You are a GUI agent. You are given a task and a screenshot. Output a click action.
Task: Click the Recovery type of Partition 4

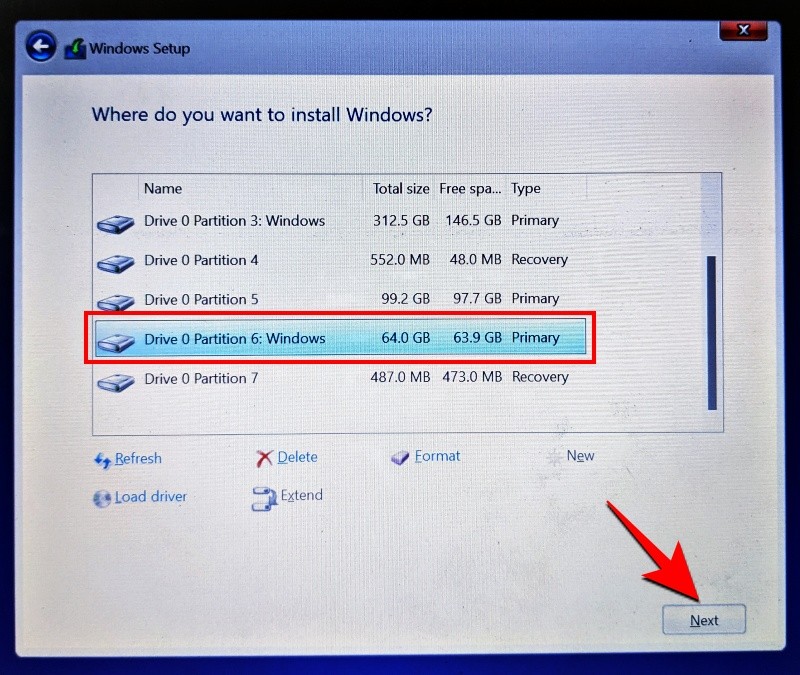539,260
